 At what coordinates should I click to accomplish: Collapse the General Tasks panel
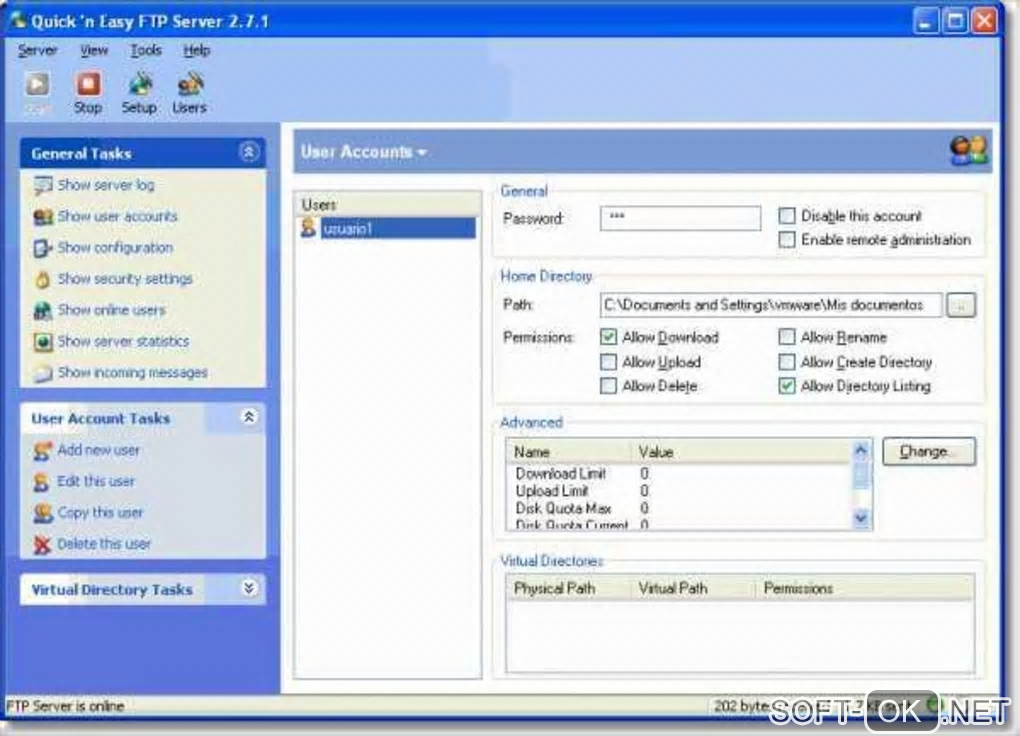248,152
